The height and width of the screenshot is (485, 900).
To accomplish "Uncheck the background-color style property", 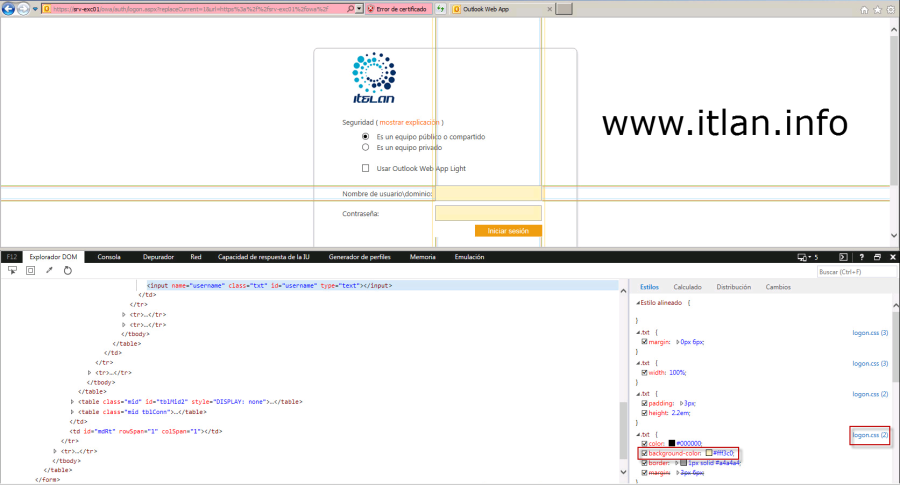I will coord(644,453).
